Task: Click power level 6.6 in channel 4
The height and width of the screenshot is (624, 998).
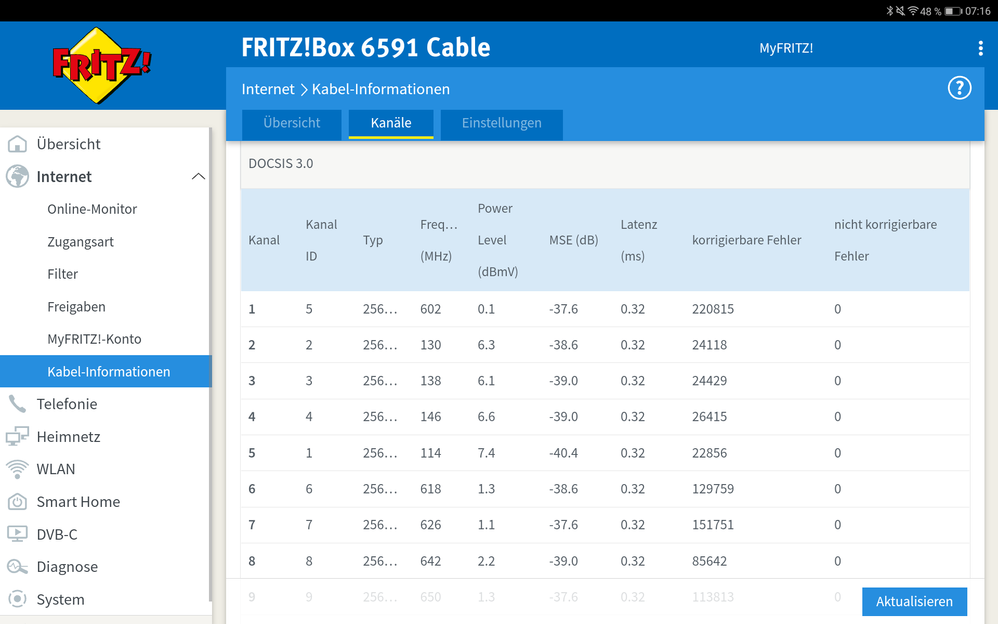Action: click(486, 416)
